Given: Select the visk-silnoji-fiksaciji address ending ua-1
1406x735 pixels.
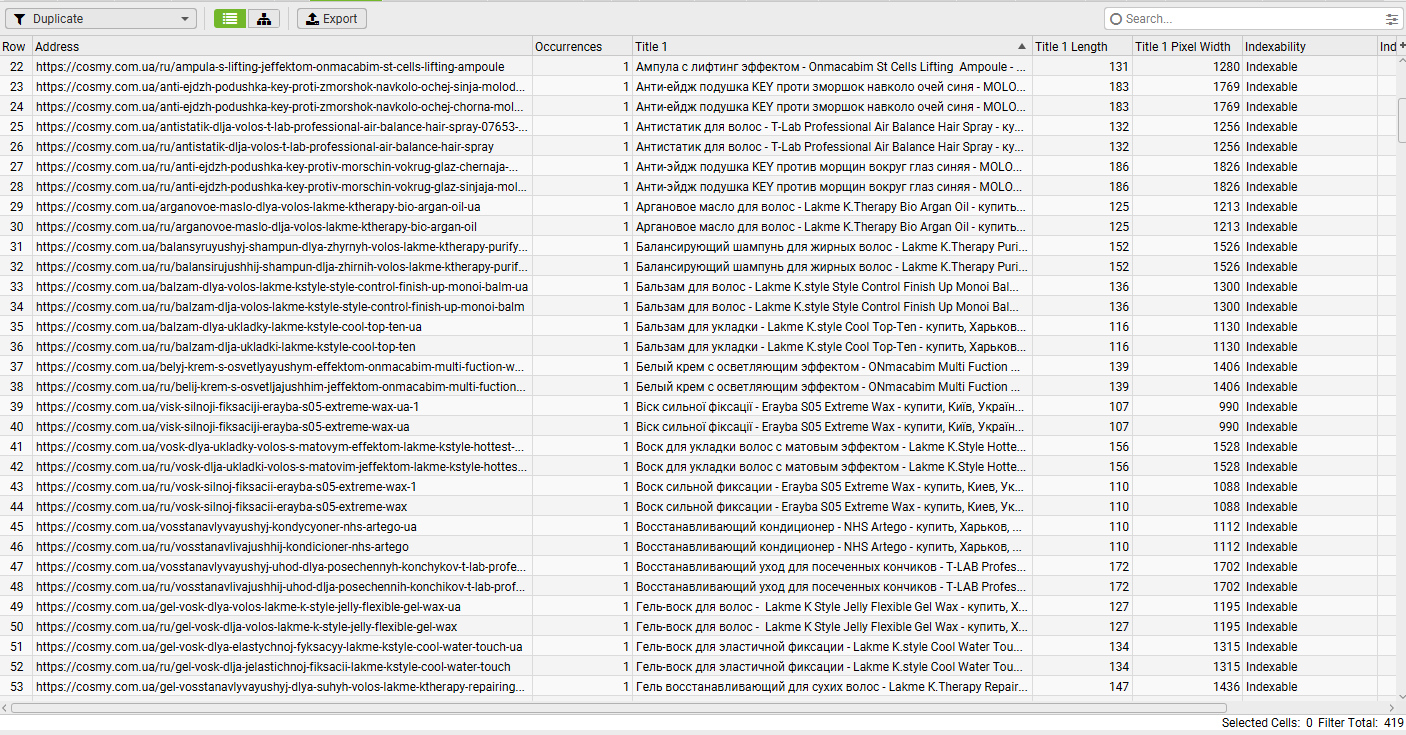Looking at the screenshot, I should pyautogui.click(x=282, y=407).
